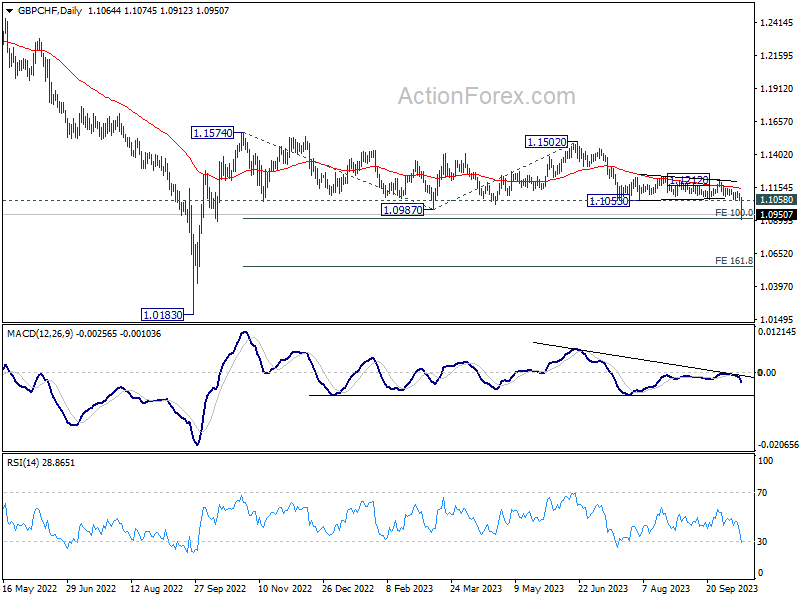The width and height of the screenshot is (800, 600).
Task: Click the 1.10580 price axis marker
Action: coord(776,200)
